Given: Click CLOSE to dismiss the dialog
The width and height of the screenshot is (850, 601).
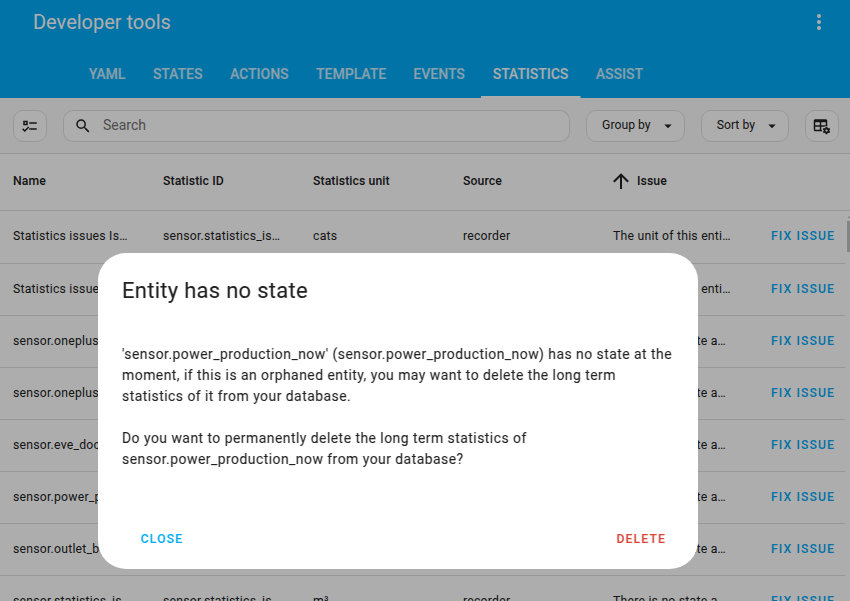Looking at the screenshot, I should [x=161, y=538].
